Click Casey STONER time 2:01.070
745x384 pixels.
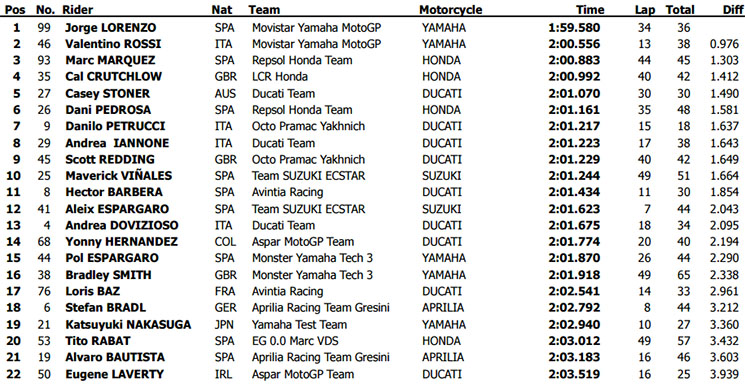tap(574, 94)
